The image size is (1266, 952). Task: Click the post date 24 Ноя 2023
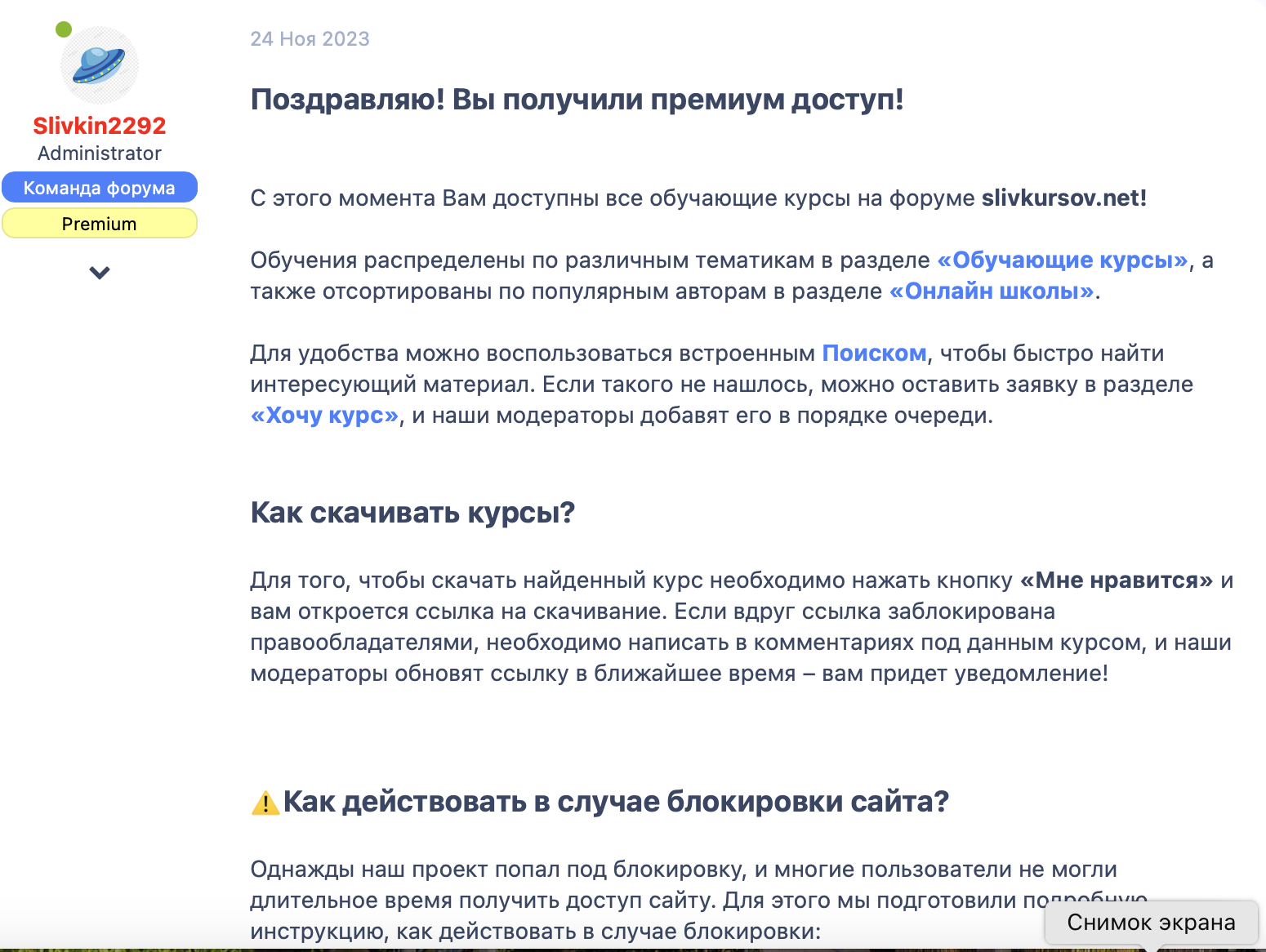pos(310,39)
